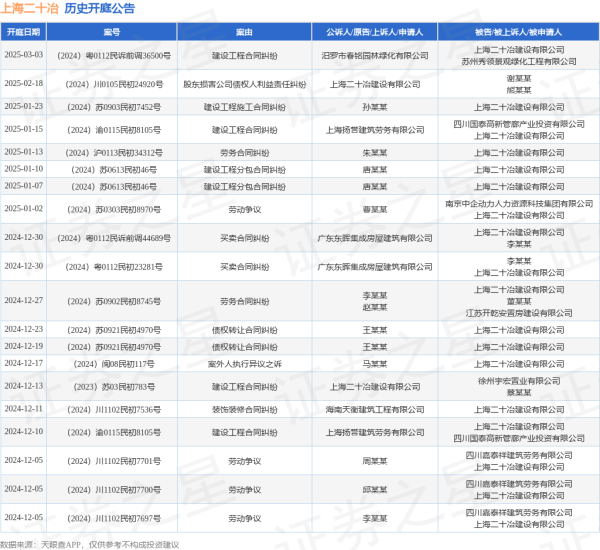
Task: Click case number 苏0903民初7452号
Action: [114, 107]
